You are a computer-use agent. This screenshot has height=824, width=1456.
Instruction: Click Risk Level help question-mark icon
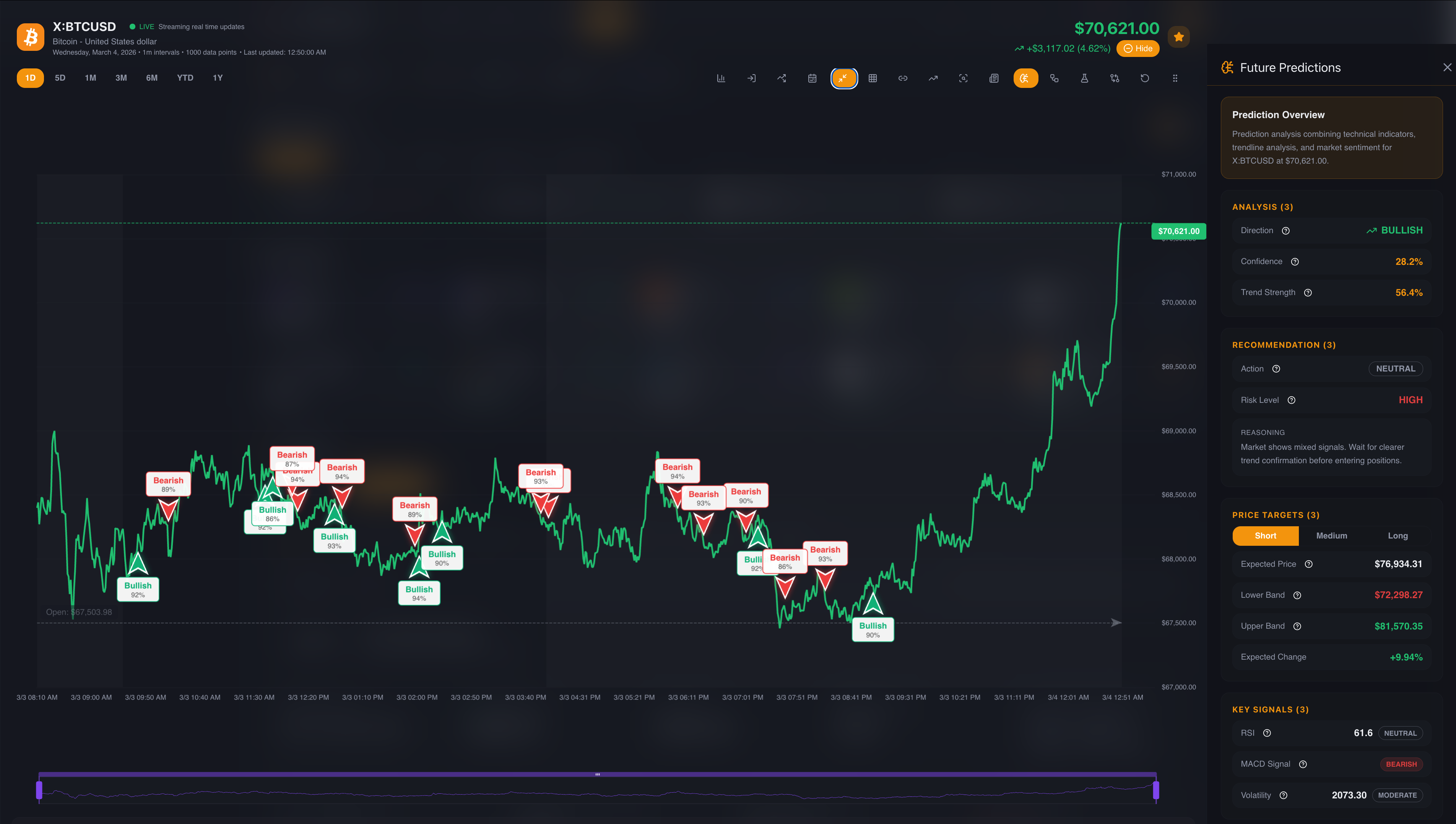tap(1291, 400)
